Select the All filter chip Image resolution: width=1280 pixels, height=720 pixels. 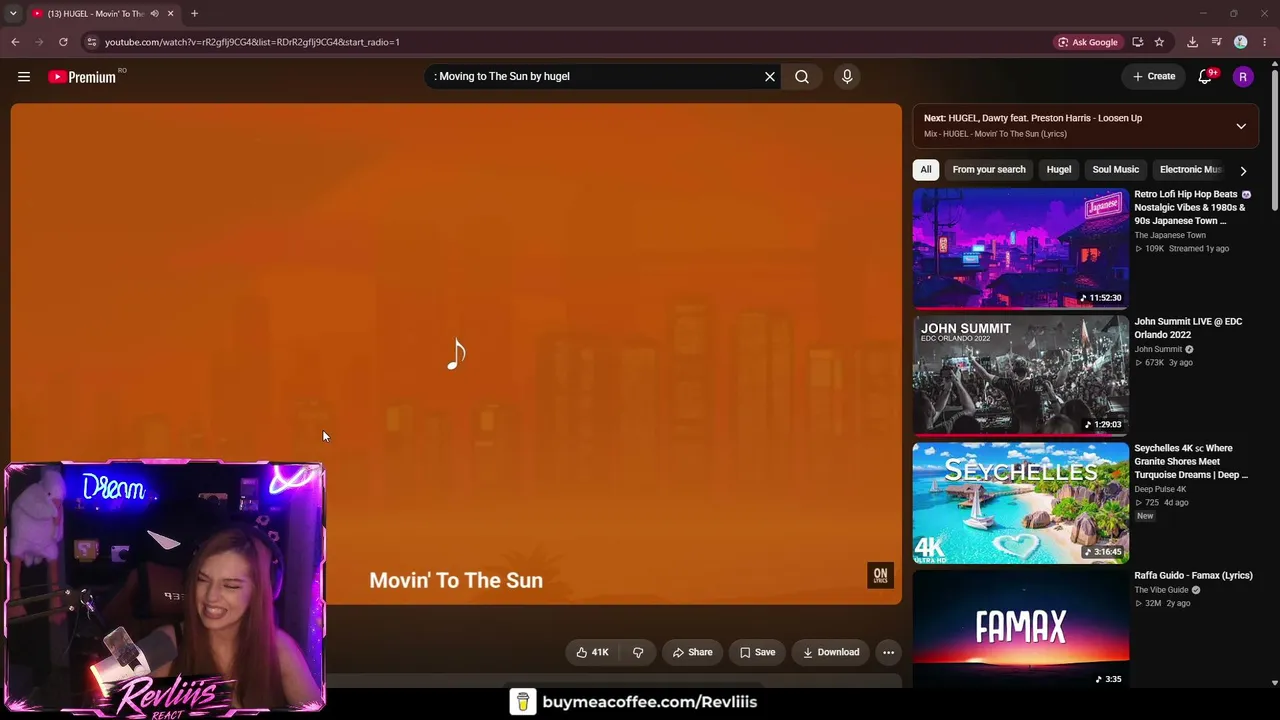(x=926, y=170)
